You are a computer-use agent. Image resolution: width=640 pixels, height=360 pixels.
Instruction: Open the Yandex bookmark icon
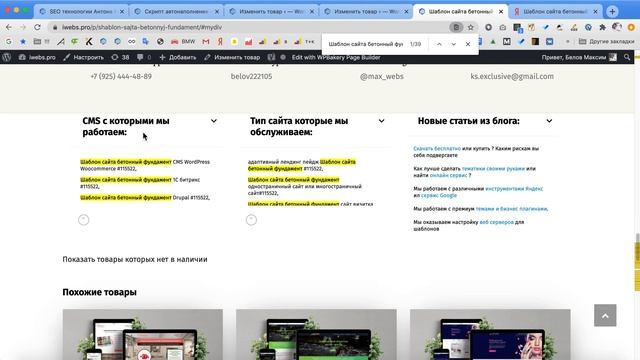(220, 41)
